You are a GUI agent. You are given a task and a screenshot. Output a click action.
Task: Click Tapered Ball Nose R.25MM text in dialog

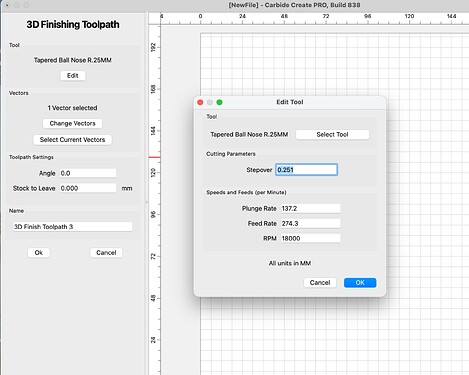click(x=249, y=135)
